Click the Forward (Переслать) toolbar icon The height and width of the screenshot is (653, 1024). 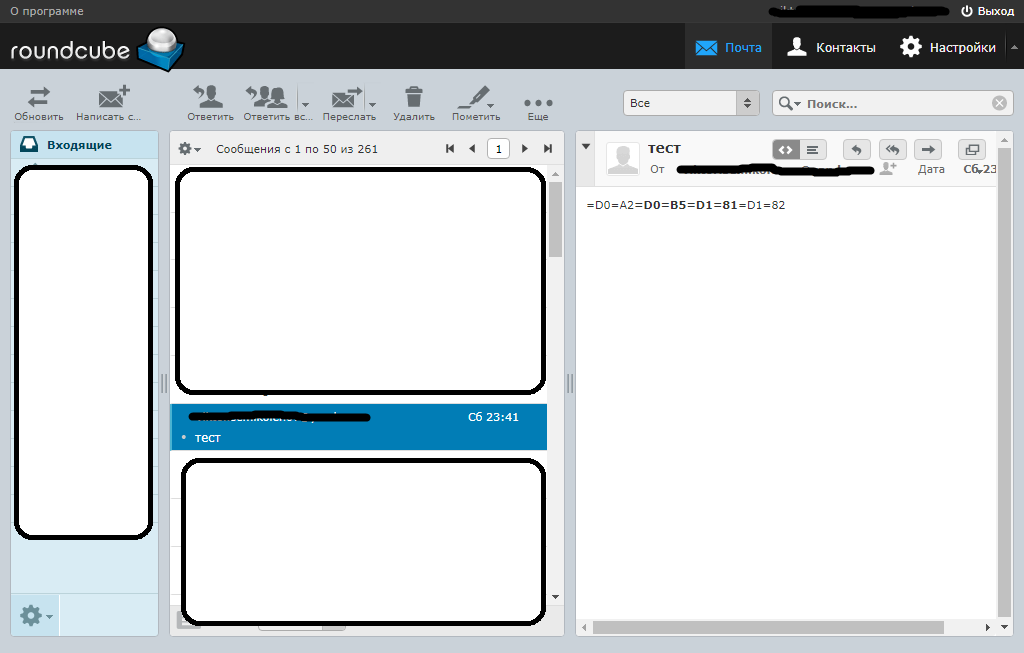(x=345, y=97)
